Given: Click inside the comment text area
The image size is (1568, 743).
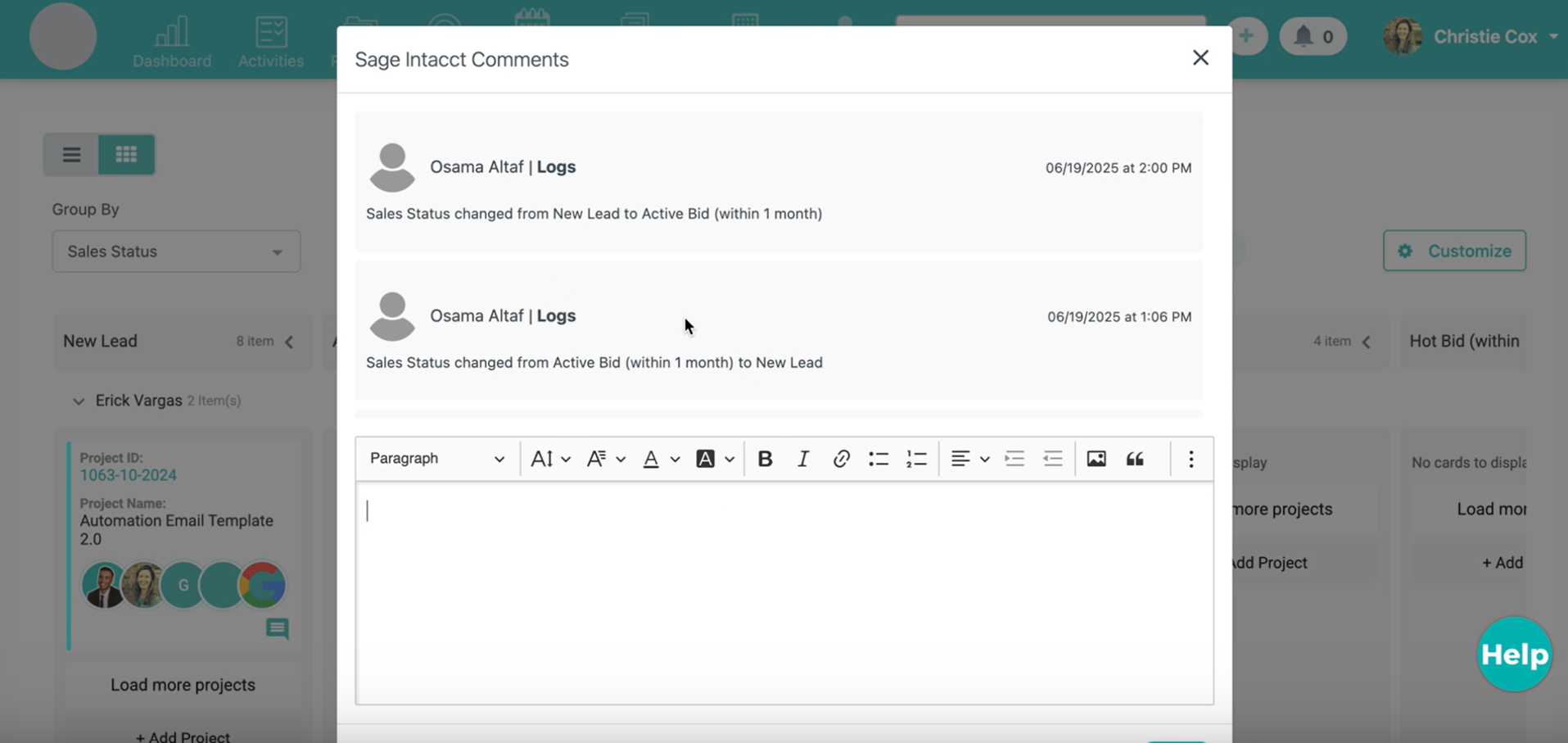Looking at the screenshot, I should 784,593.
